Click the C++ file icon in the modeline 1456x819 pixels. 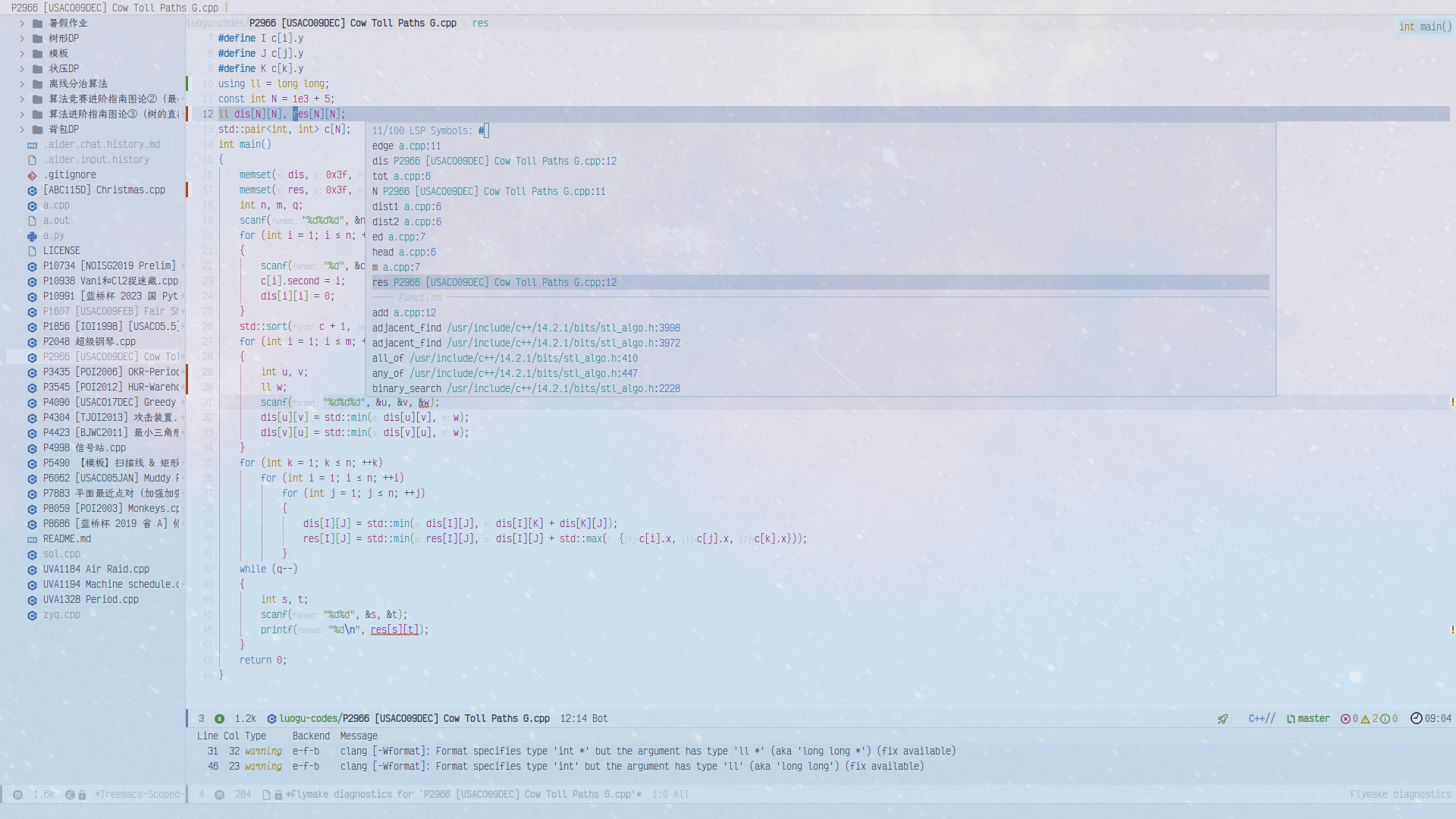271,719
